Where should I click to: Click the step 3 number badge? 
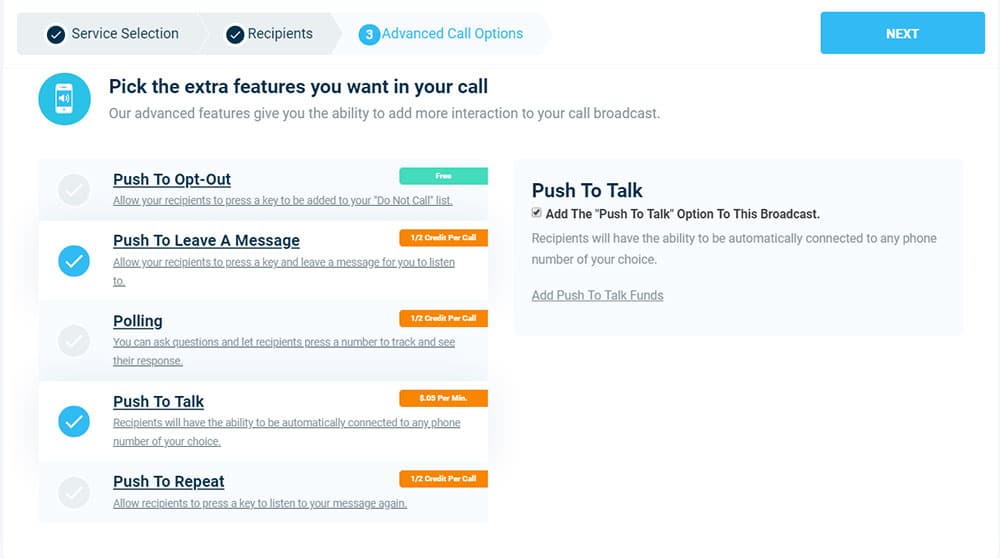(x=369, y=34)
